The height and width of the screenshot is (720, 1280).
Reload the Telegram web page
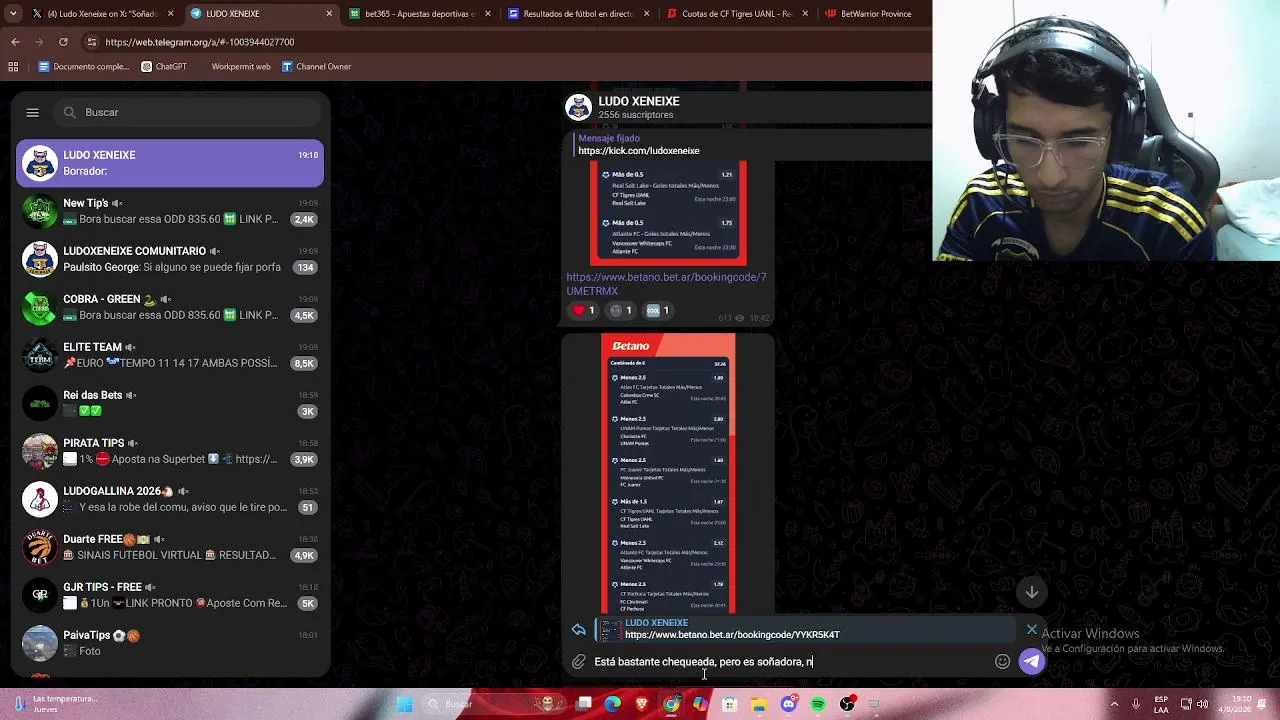(63, 42)
